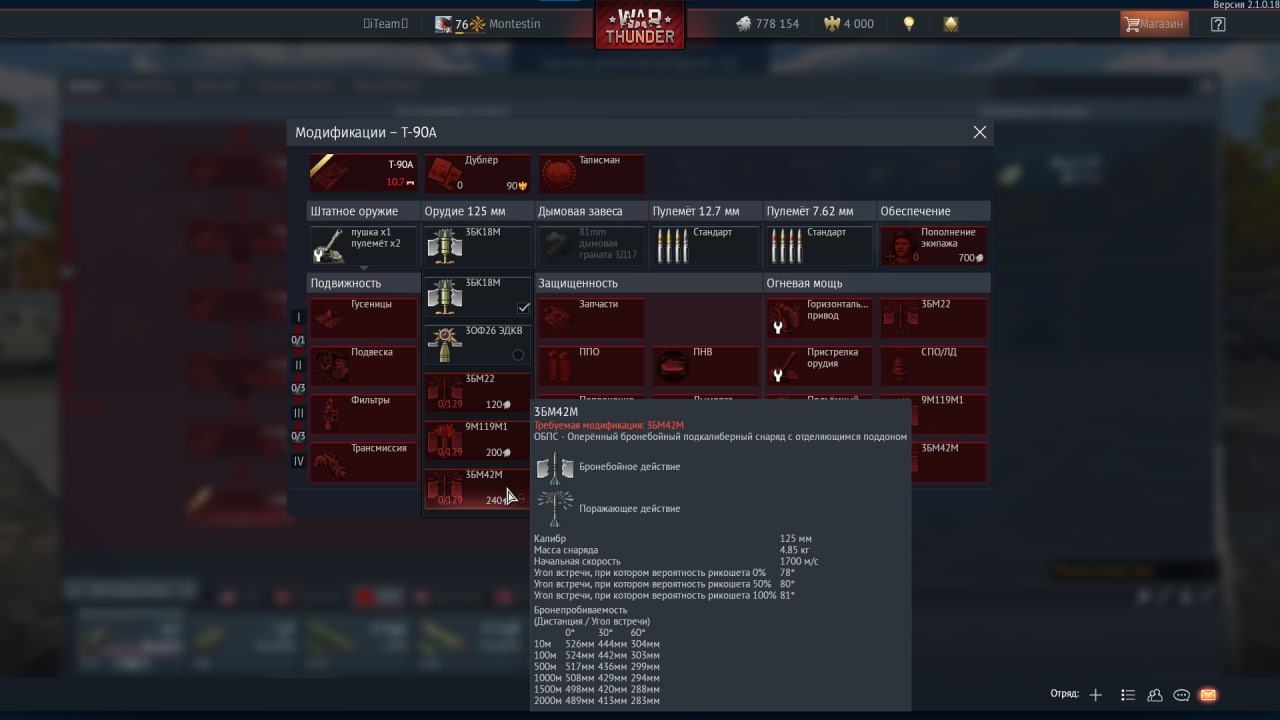Image resolution: width=1280 pixels, height=720 pixels.
Task: Open the Пулемёт 12.7 мм Стандарт belt slot
Action: [705, 245]
